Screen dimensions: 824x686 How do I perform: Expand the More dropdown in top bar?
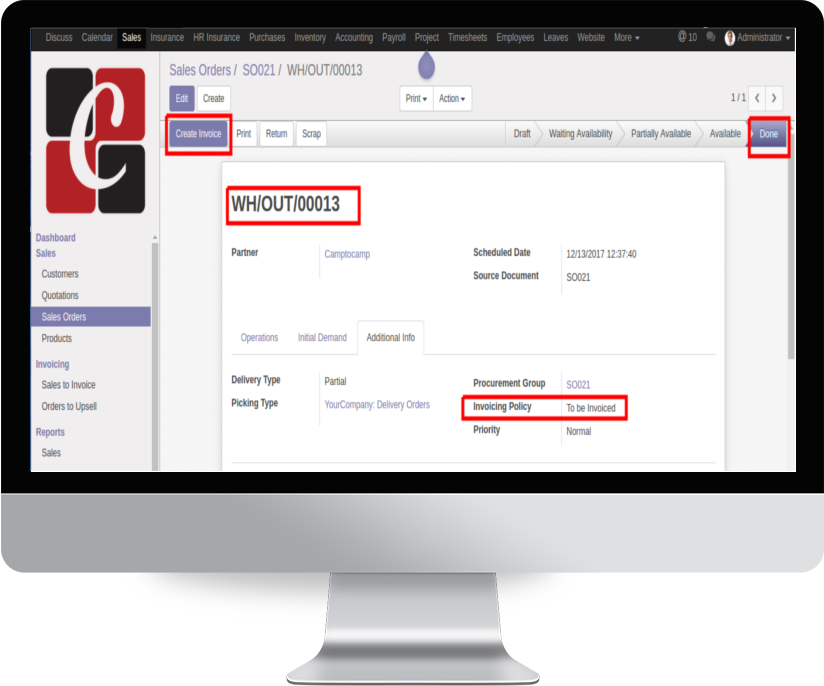click(x=626, y=37)
